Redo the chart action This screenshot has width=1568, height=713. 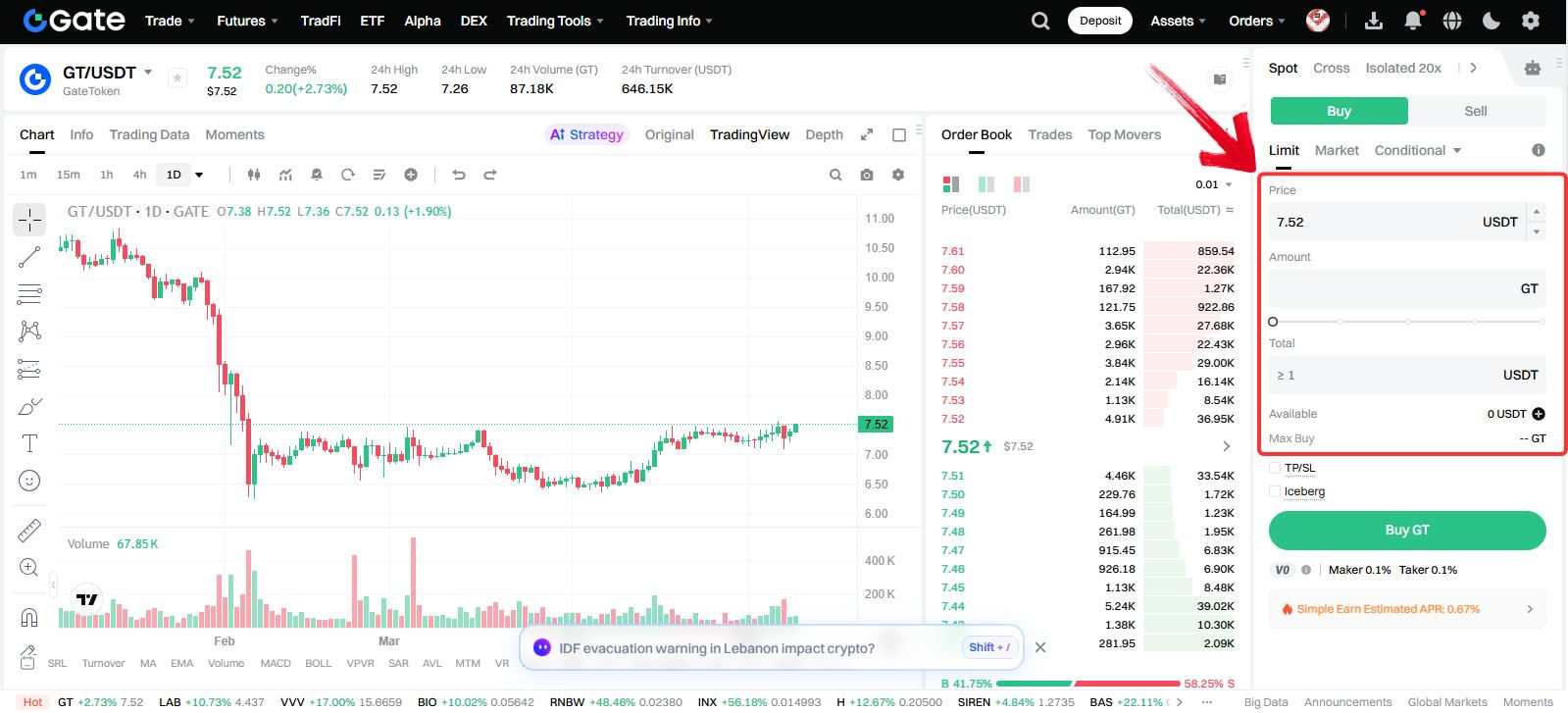click(x=490, y=175)
